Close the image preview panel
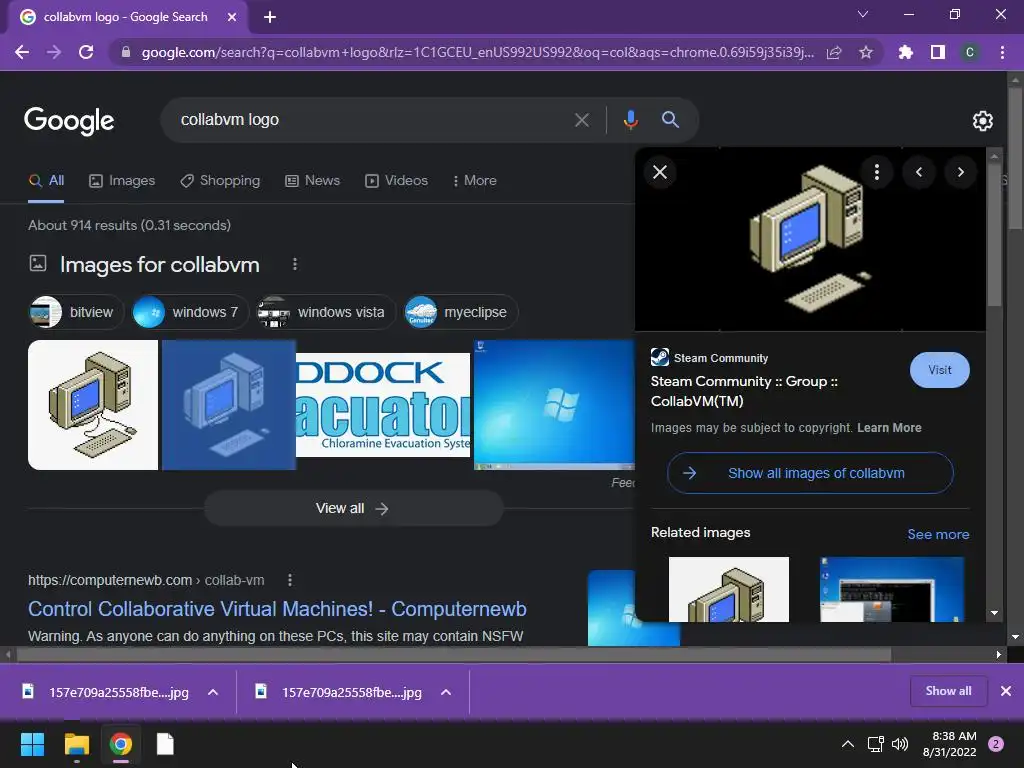 pos(660,172)
